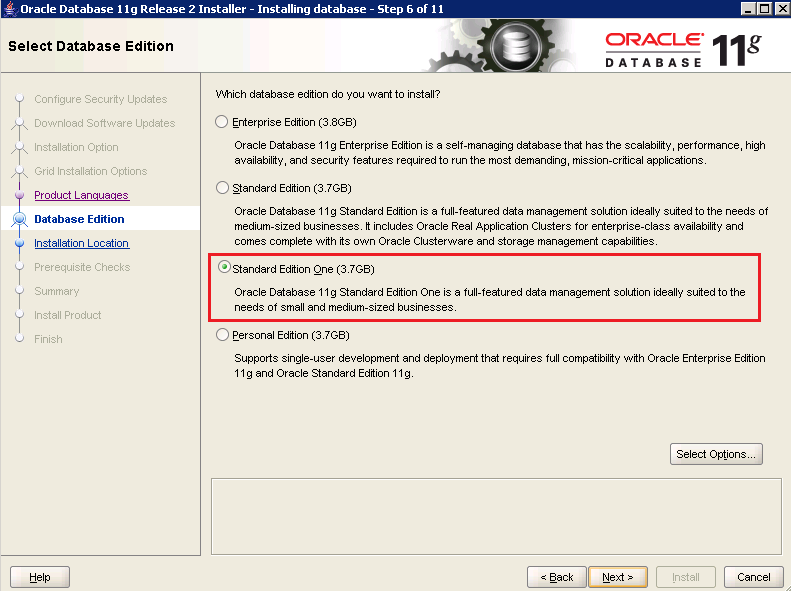Click the Download Software Updates step
Image resolution: width=791 pixels, height=591 pixels.
104,123
